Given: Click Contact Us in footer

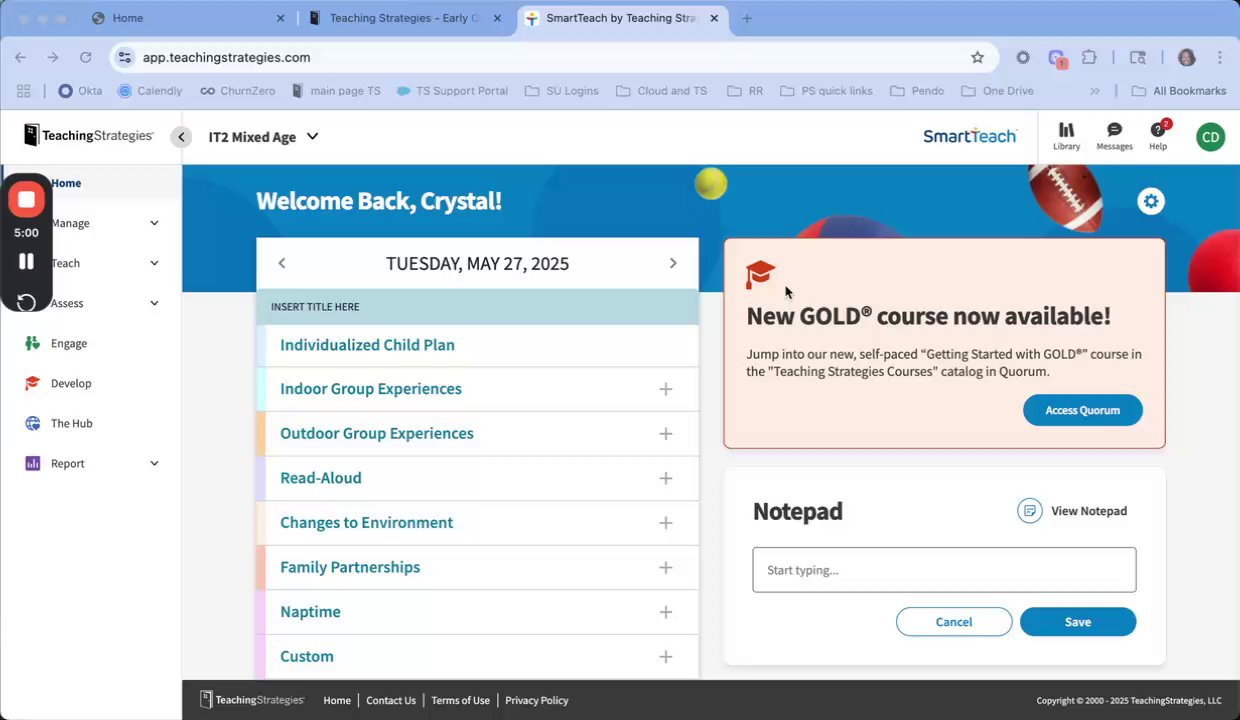Looking at the screenshot, I should (391, 700).
